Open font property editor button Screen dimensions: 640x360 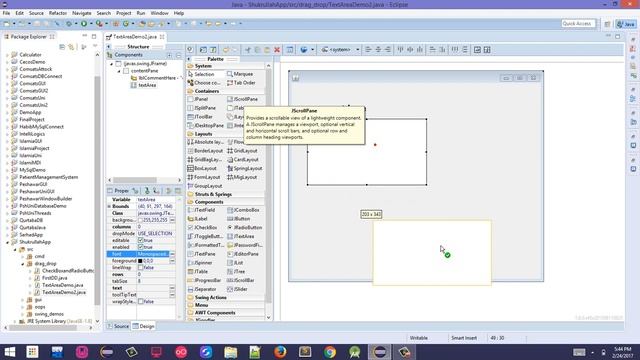coord(172,254)
